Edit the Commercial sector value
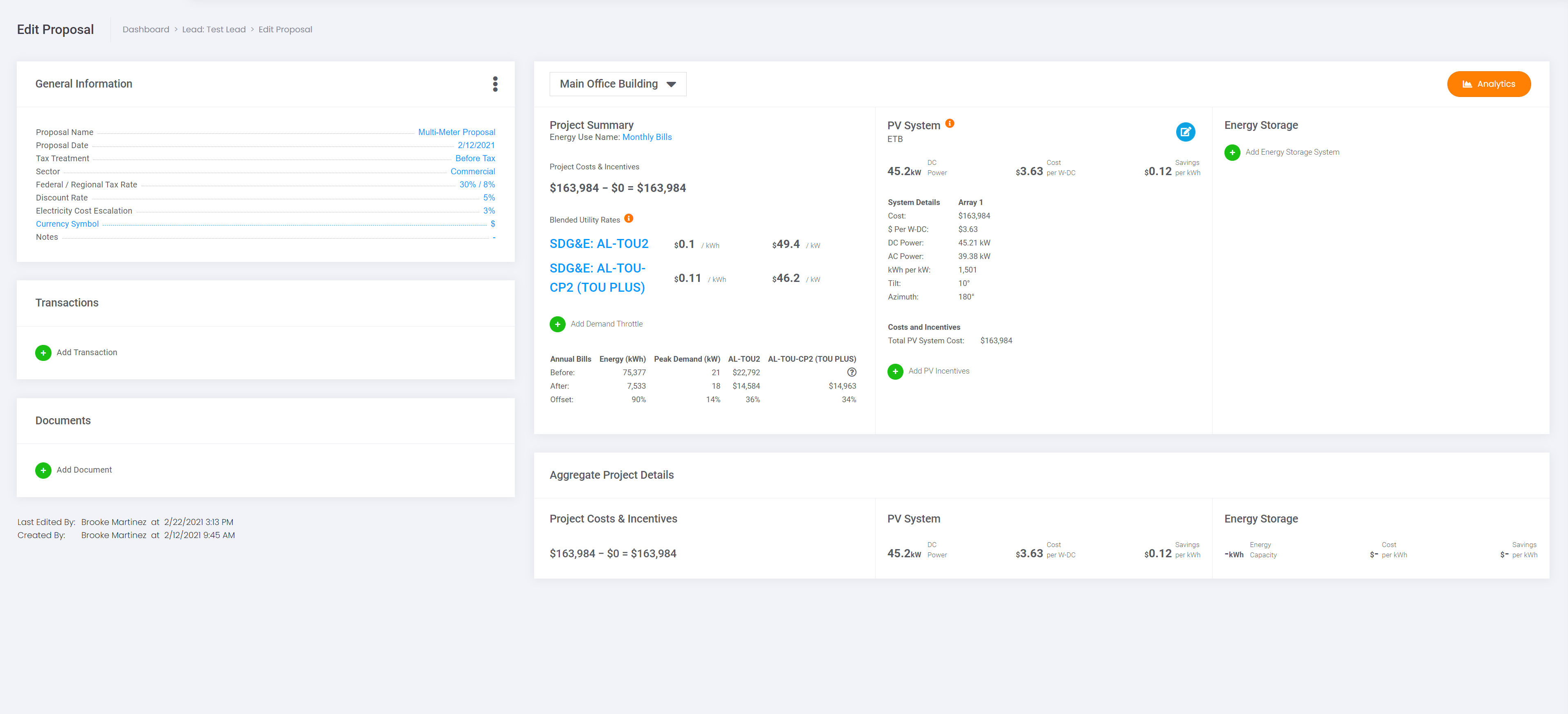The width and height of the screenshot is (1568, 714). 472,171
